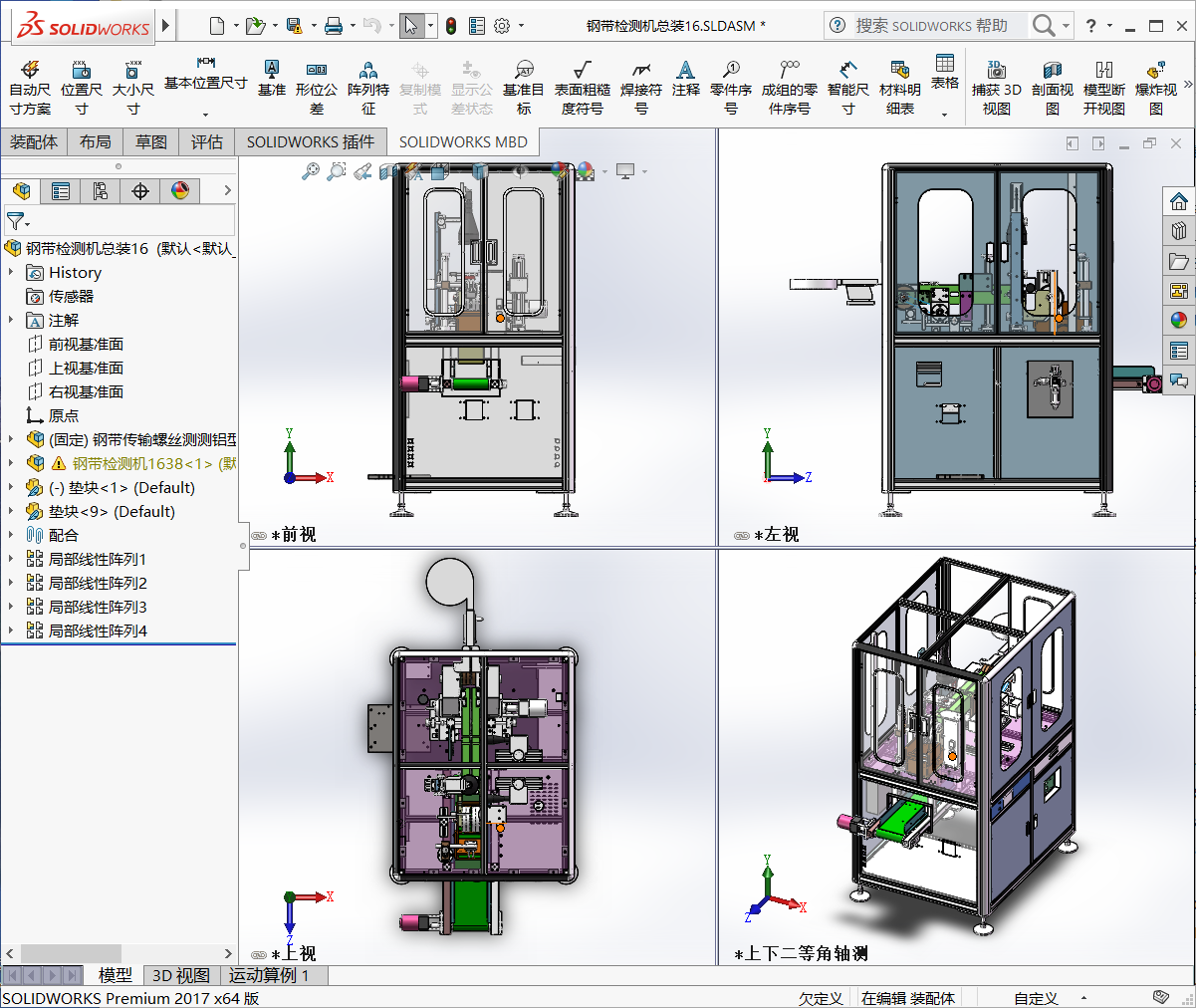Viewport: 1196px width, 1008px height.
Task: Insert a 材料明细表
Action: pyautogui.click(x=900, y=87)
